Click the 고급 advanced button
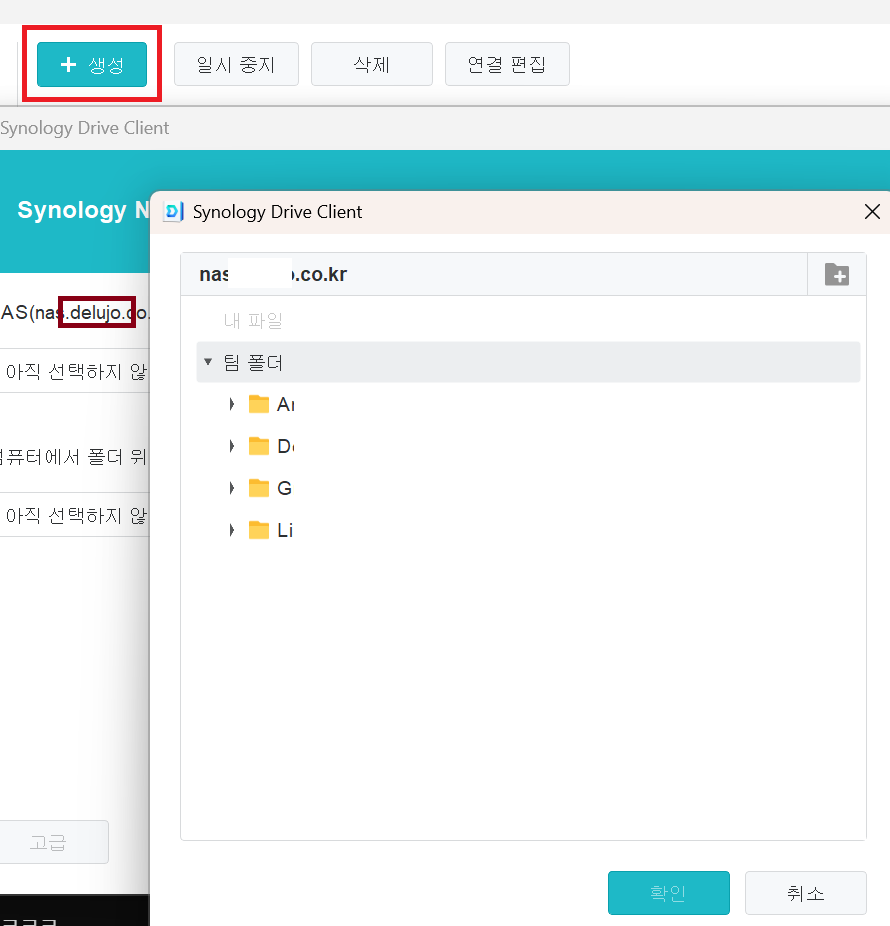This screenshot has width=890, height=926. pyautogui.click(x=54, y=842)
